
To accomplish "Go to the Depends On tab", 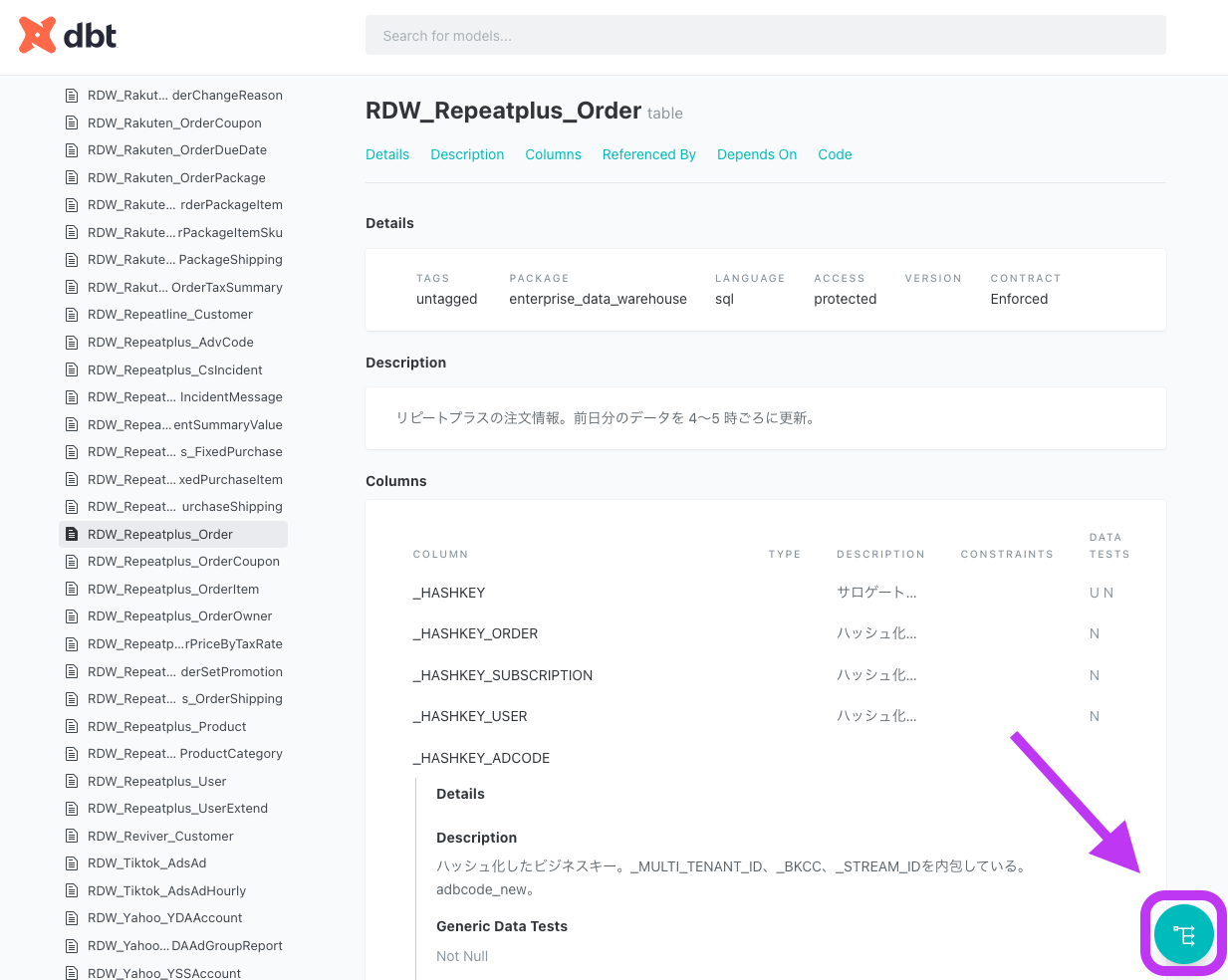I will tap(756, 154).
